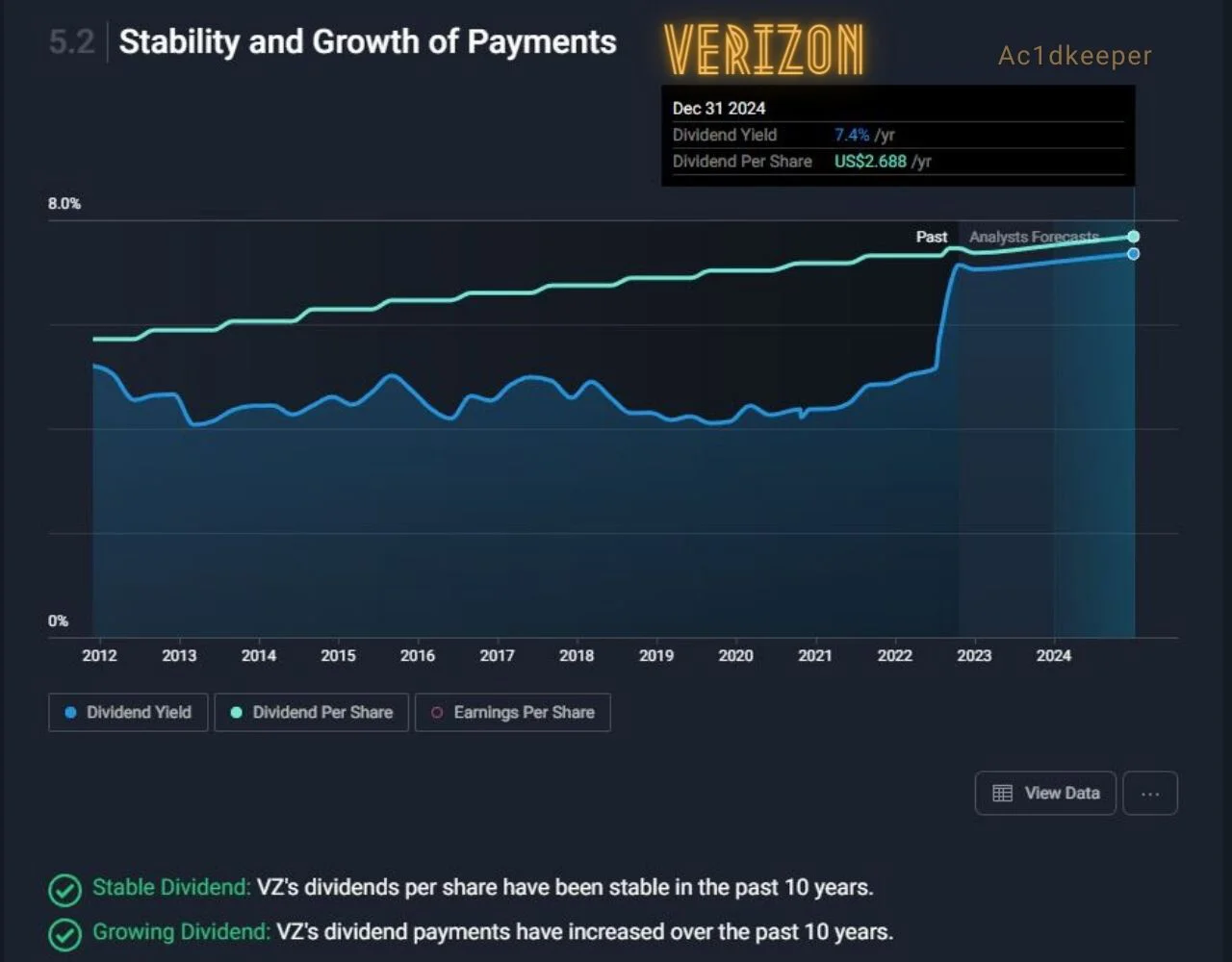This screenshot has width=1232, height=962.
Task: Click the table grid icon in View Data
Action: [1003, 794]
